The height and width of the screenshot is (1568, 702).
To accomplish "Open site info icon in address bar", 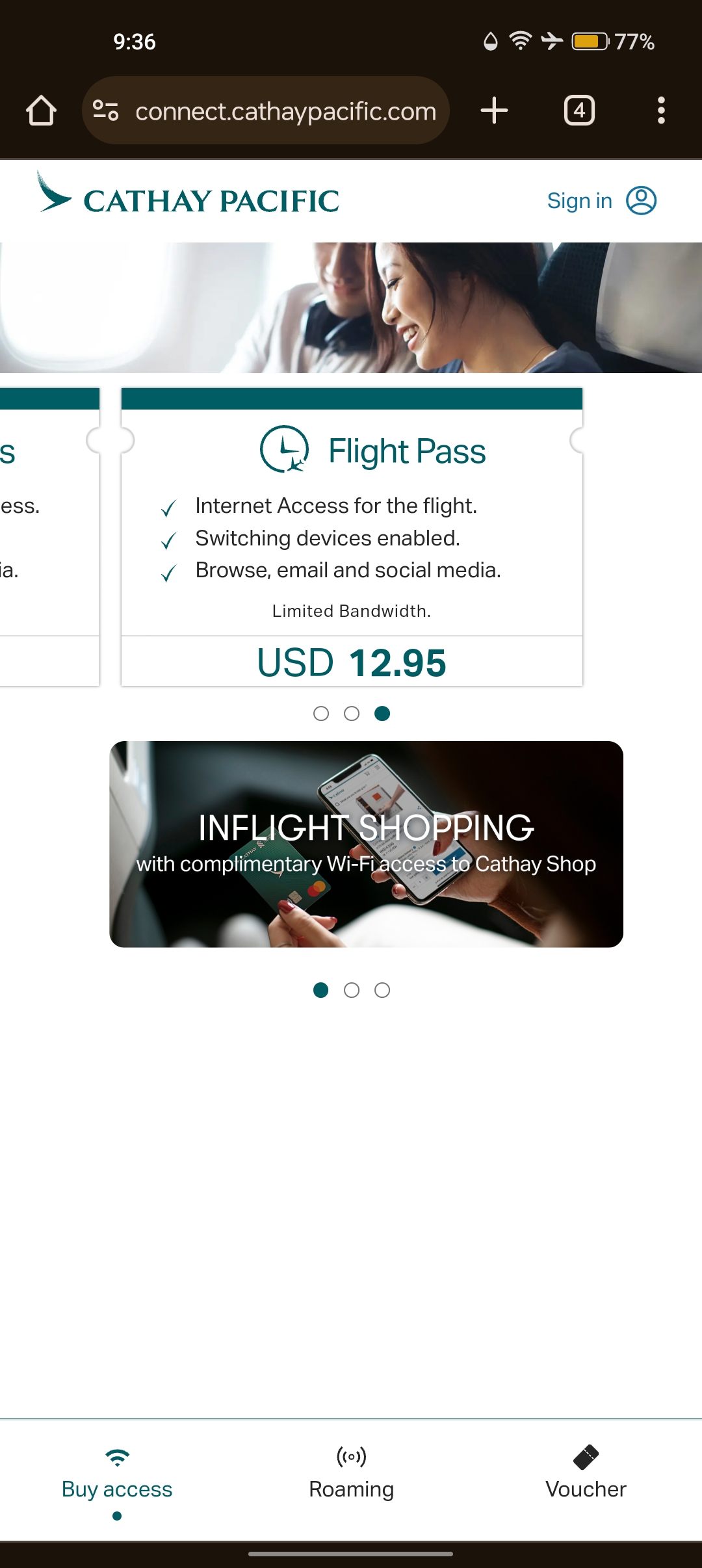I will 105,111.
